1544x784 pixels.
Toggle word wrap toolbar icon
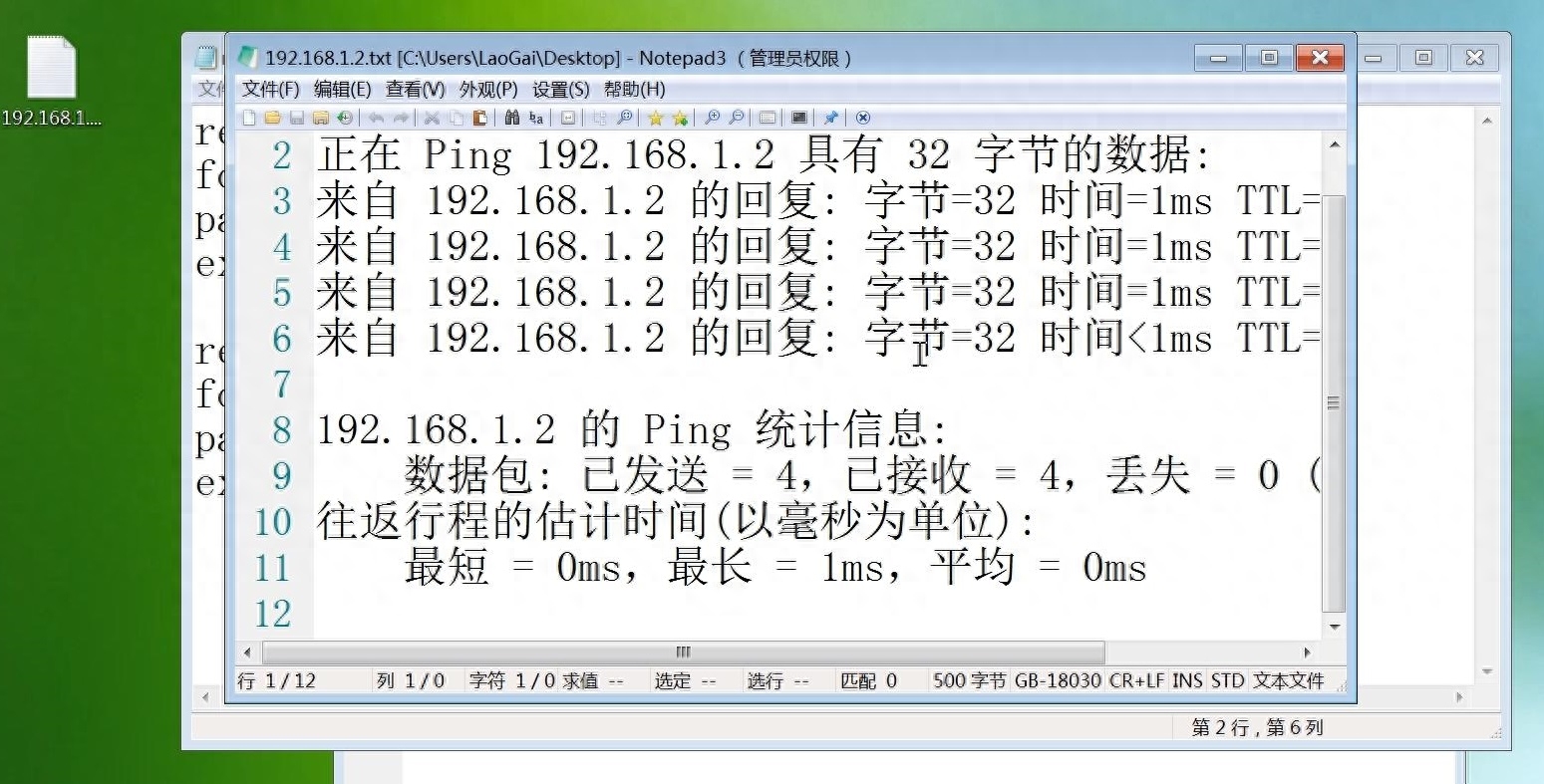[568, 118]
